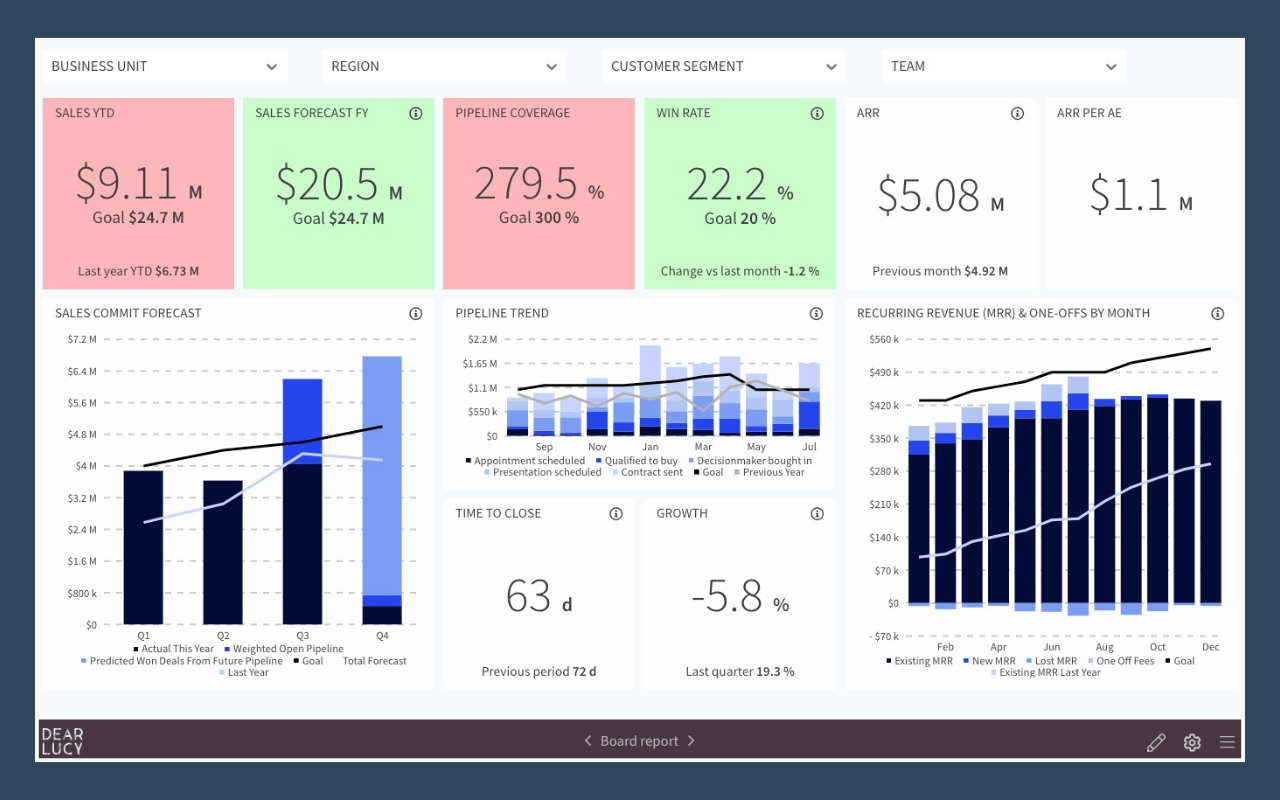1280x800 pixels.
Task: Open dashboard settings via the gear icon
Action: (x=1192, y=741)
